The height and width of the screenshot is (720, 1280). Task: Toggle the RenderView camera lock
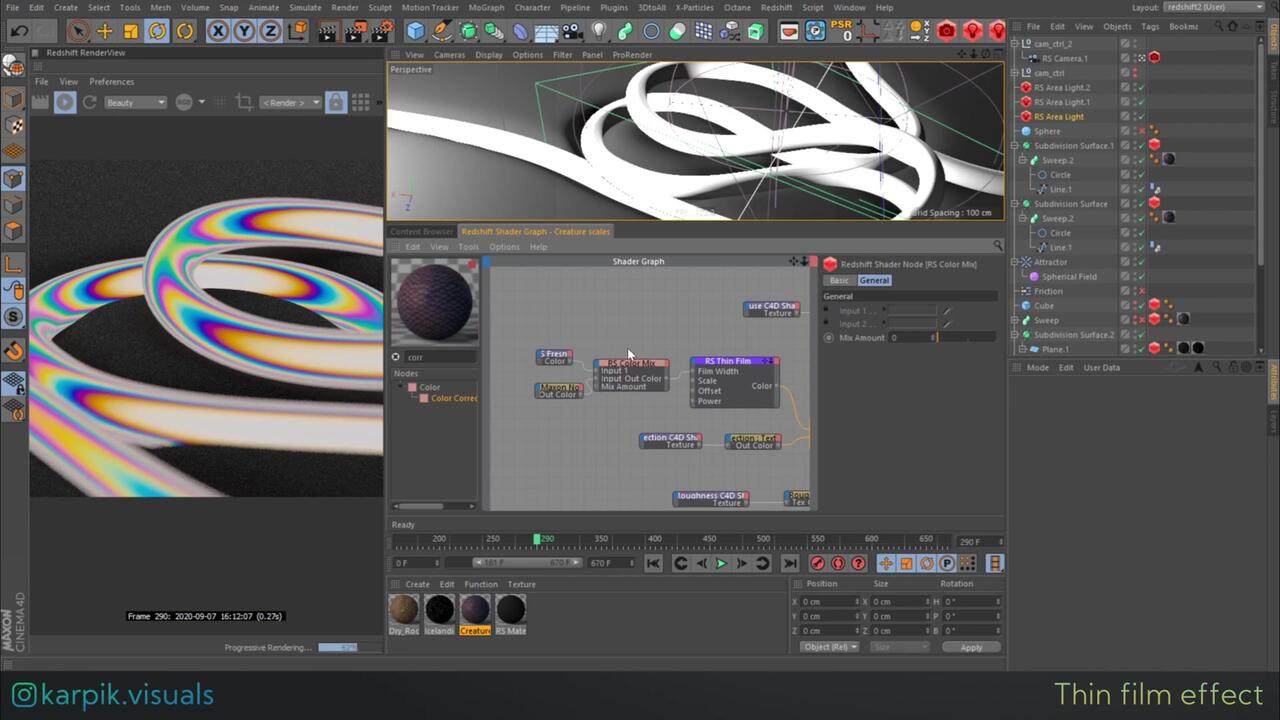click(336, 102)
